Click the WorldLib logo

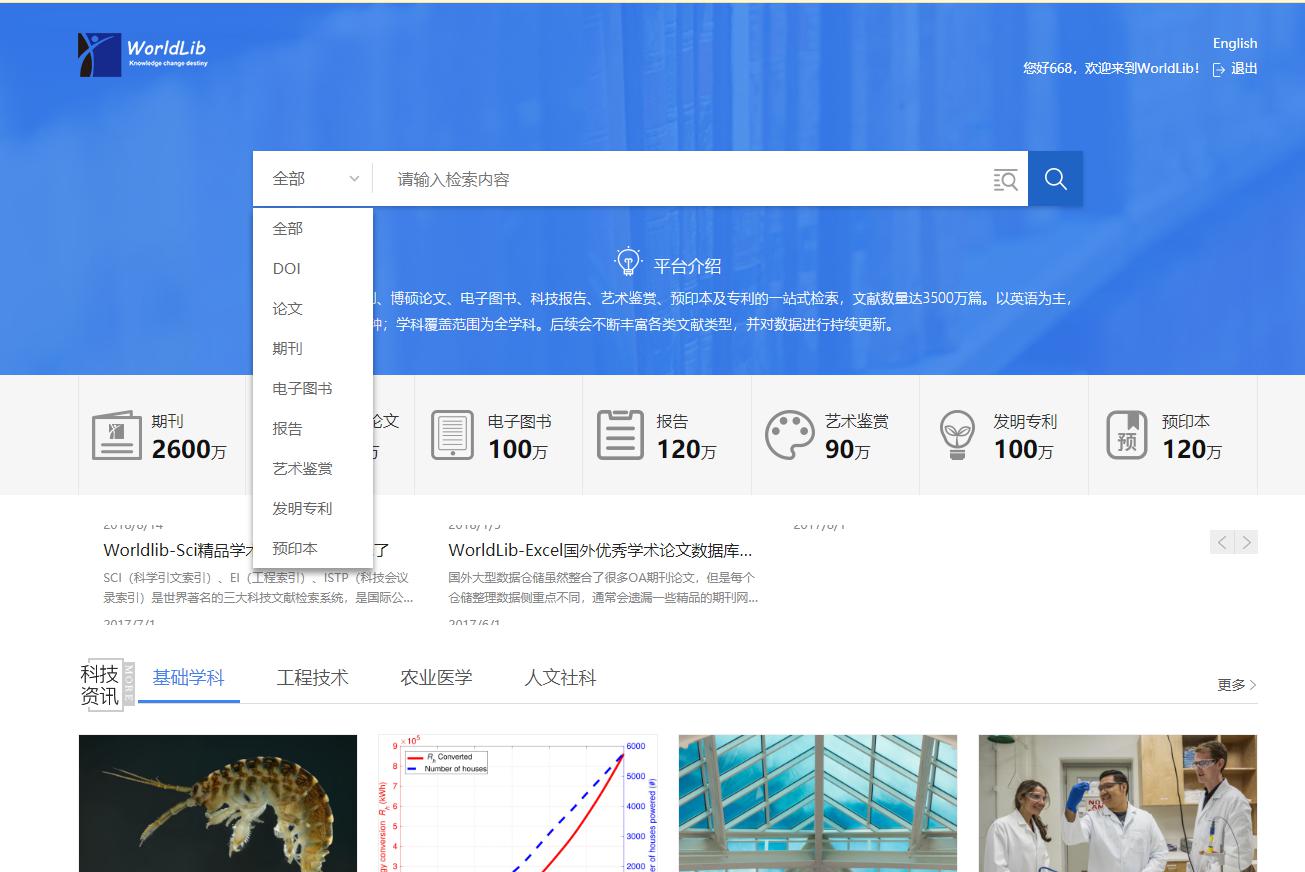143,54
